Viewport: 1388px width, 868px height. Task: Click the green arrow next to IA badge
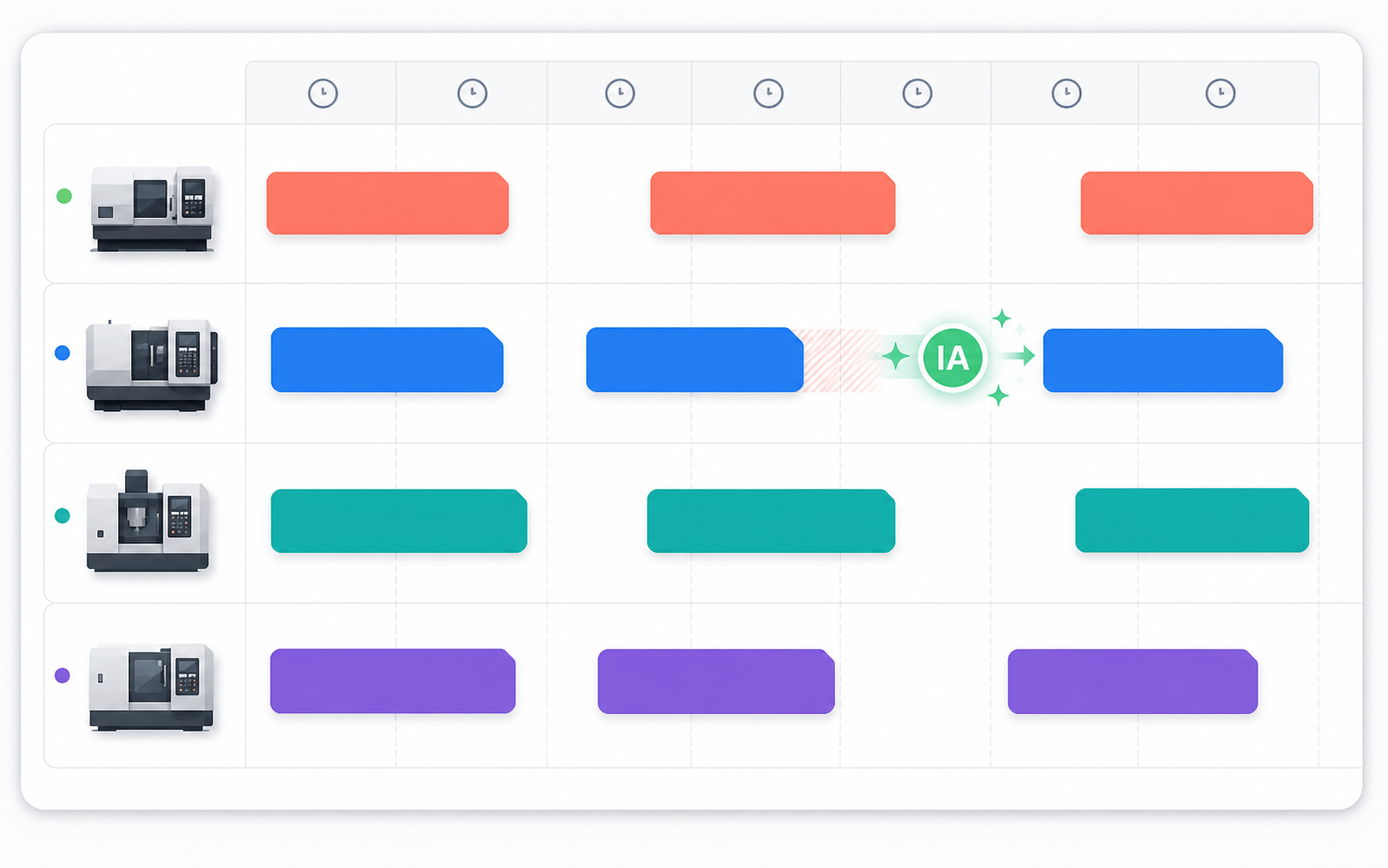point(1019,355)
